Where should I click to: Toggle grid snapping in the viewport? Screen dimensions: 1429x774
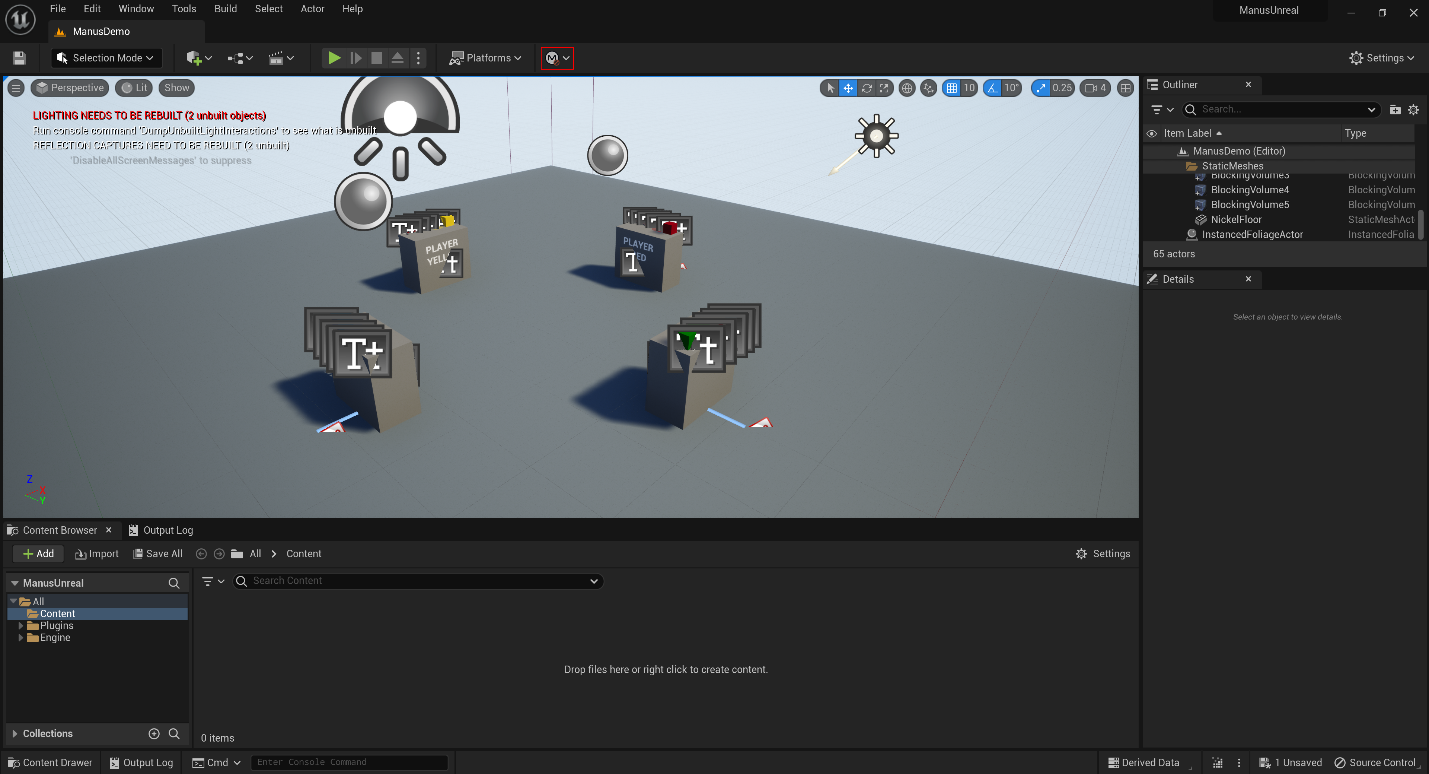point(952,88)
